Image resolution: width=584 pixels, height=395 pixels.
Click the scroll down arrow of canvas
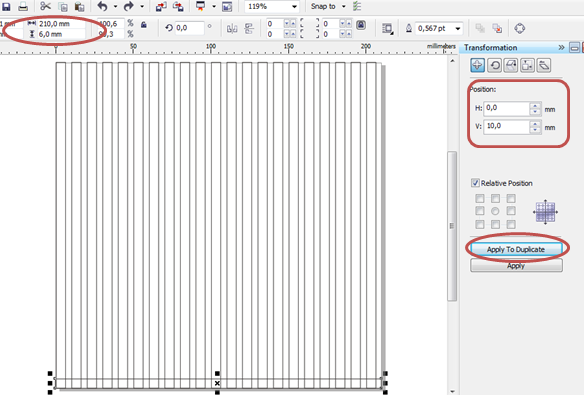click(452, 391)
